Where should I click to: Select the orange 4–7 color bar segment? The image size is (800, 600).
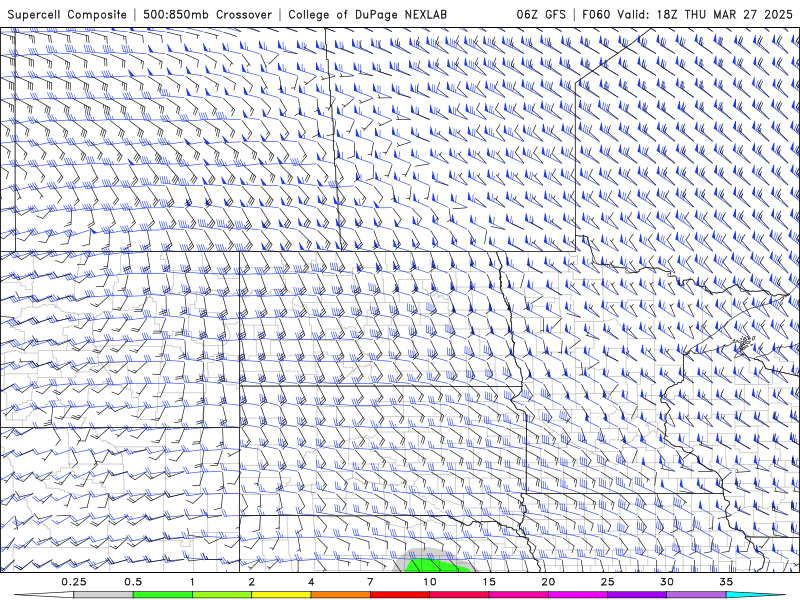point(340,595)
